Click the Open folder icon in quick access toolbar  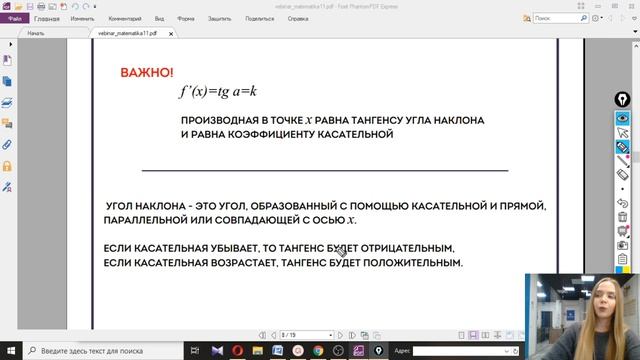pos(18,7)
